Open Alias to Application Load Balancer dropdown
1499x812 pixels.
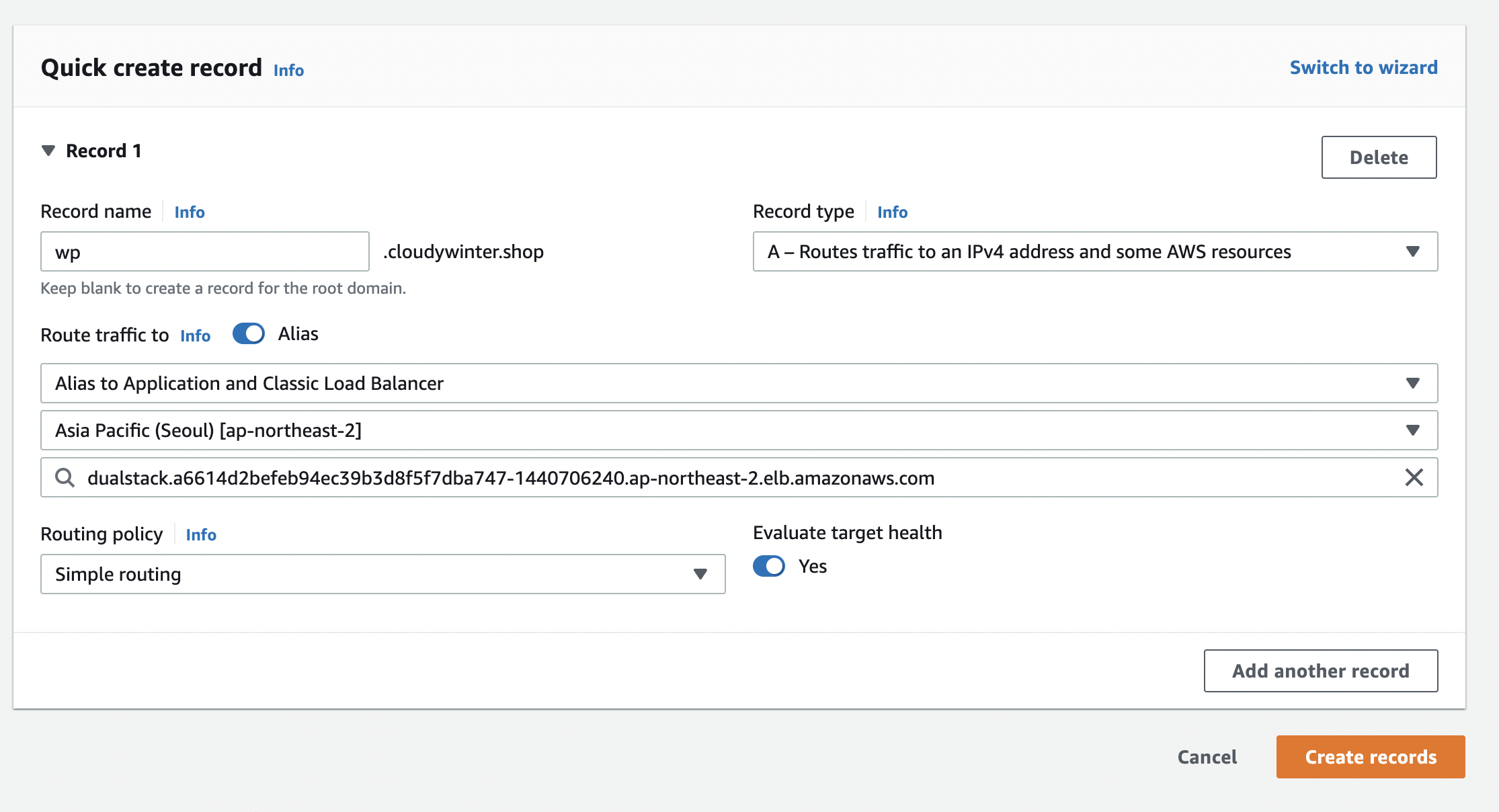pos(739,383)
